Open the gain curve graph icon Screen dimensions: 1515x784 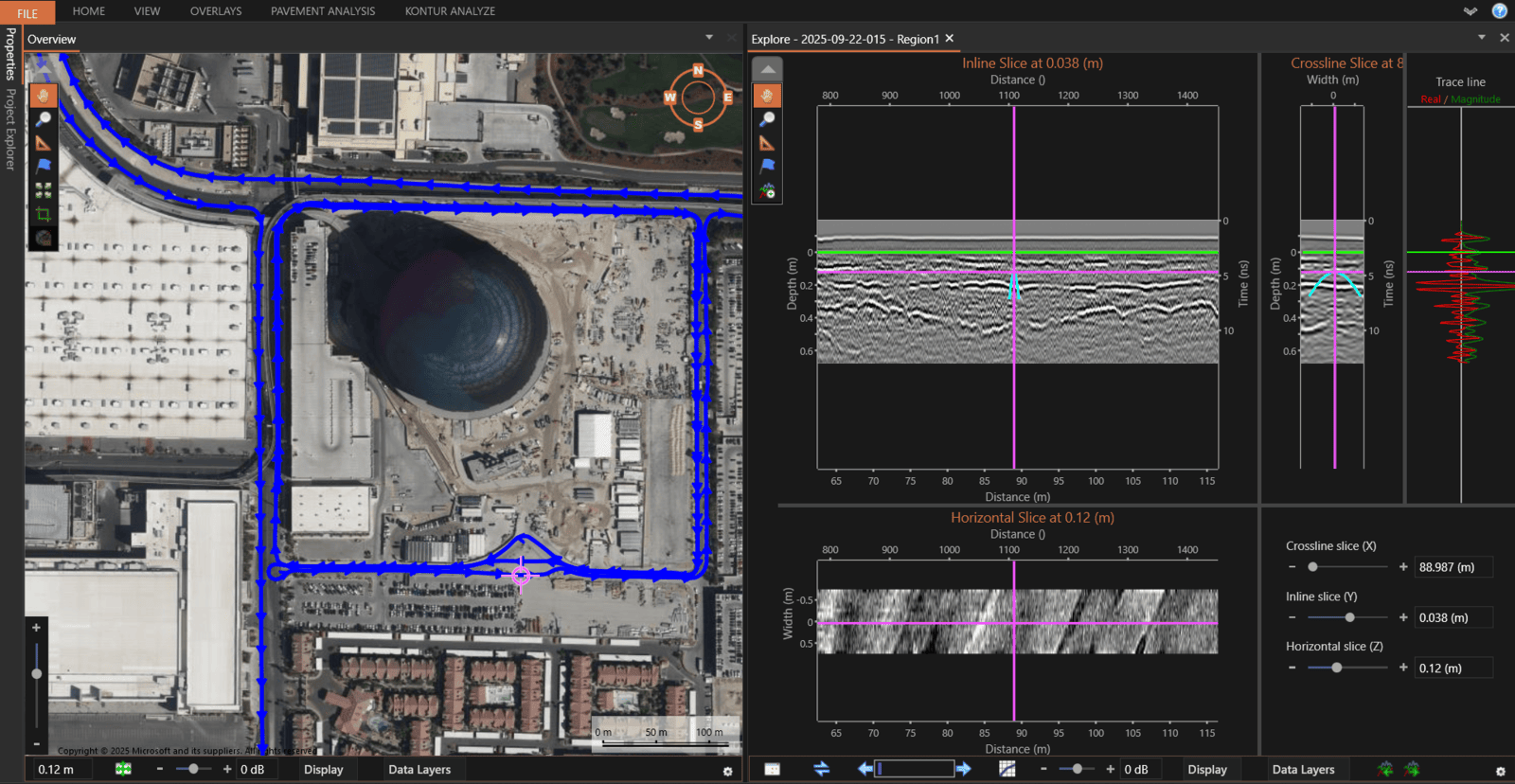pyautogui.click(x=1007, y=769)
